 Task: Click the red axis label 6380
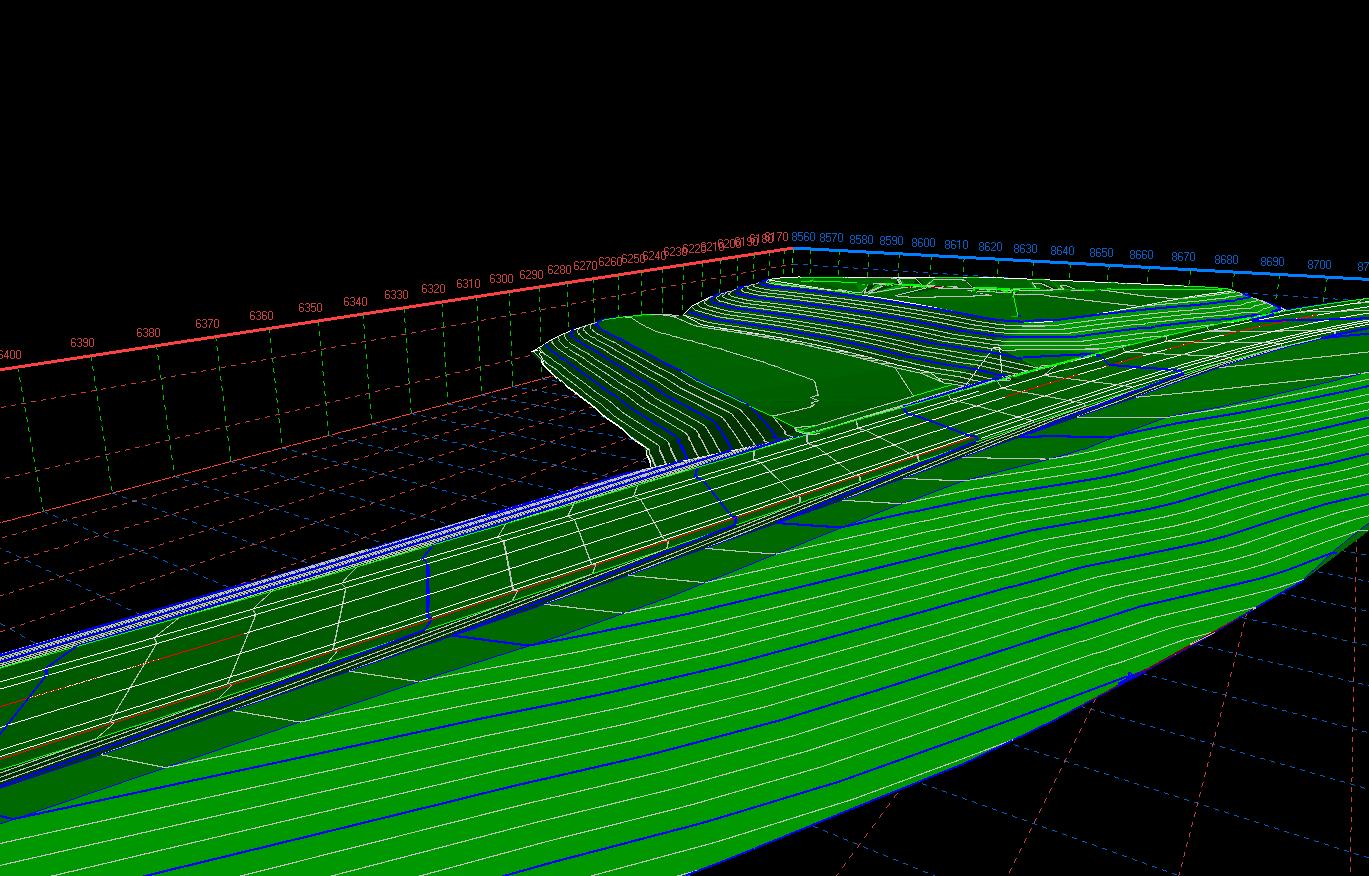coord(148,333)
